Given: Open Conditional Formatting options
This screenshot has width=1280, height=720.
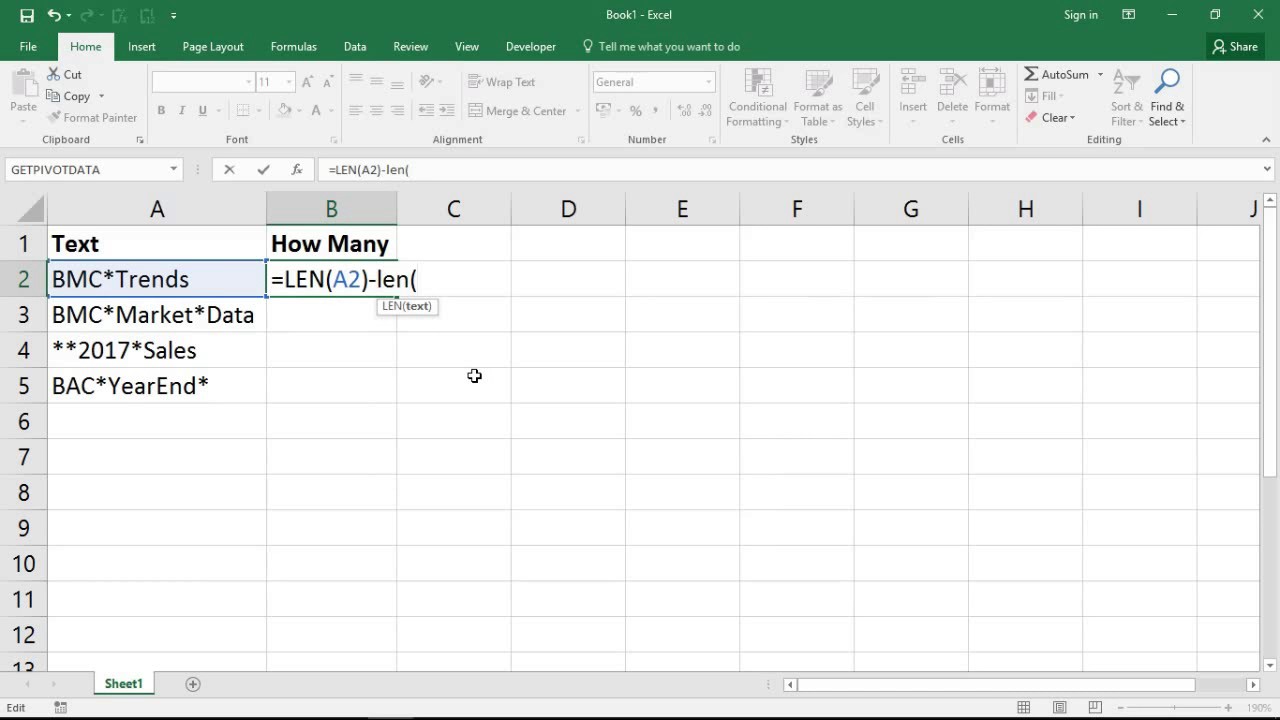Looking at the screenshot, I should coord(757,98).
